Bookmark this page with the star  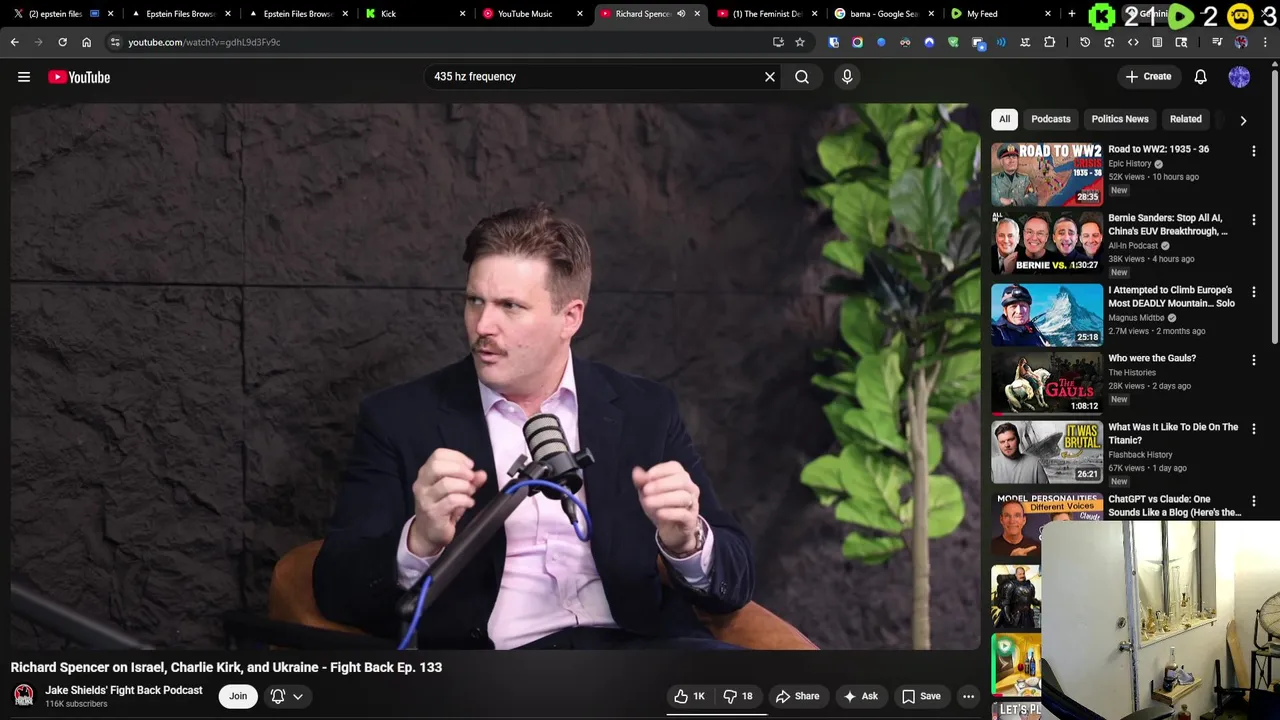pos(800,42)
